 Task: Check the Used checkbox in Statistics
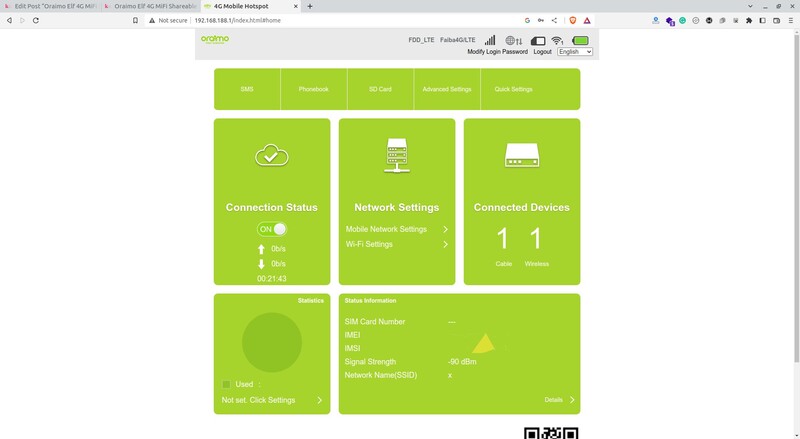tap(226, 384)
